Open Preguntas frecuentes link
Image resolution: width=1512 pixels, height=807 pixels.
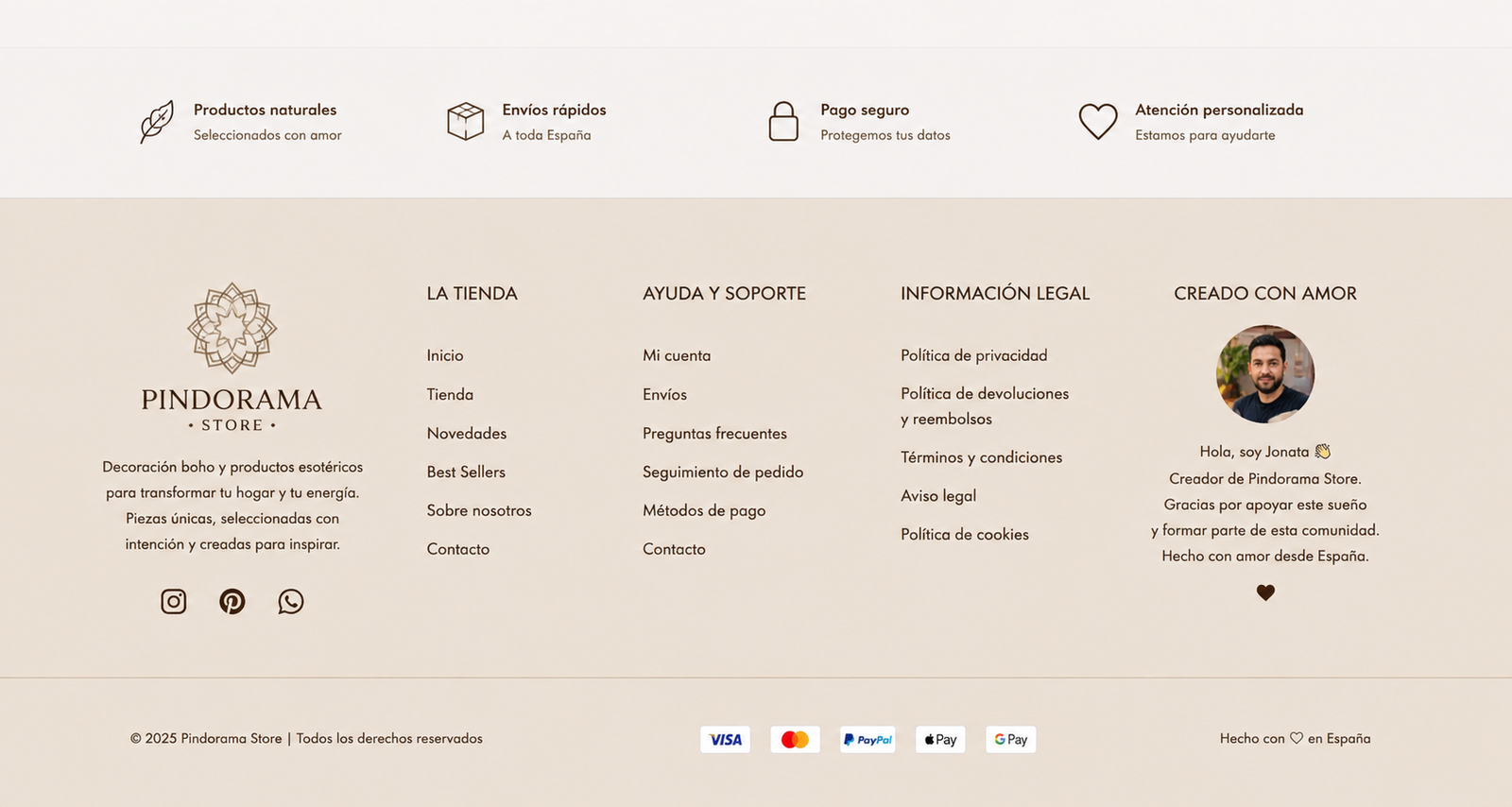(714, 433)
